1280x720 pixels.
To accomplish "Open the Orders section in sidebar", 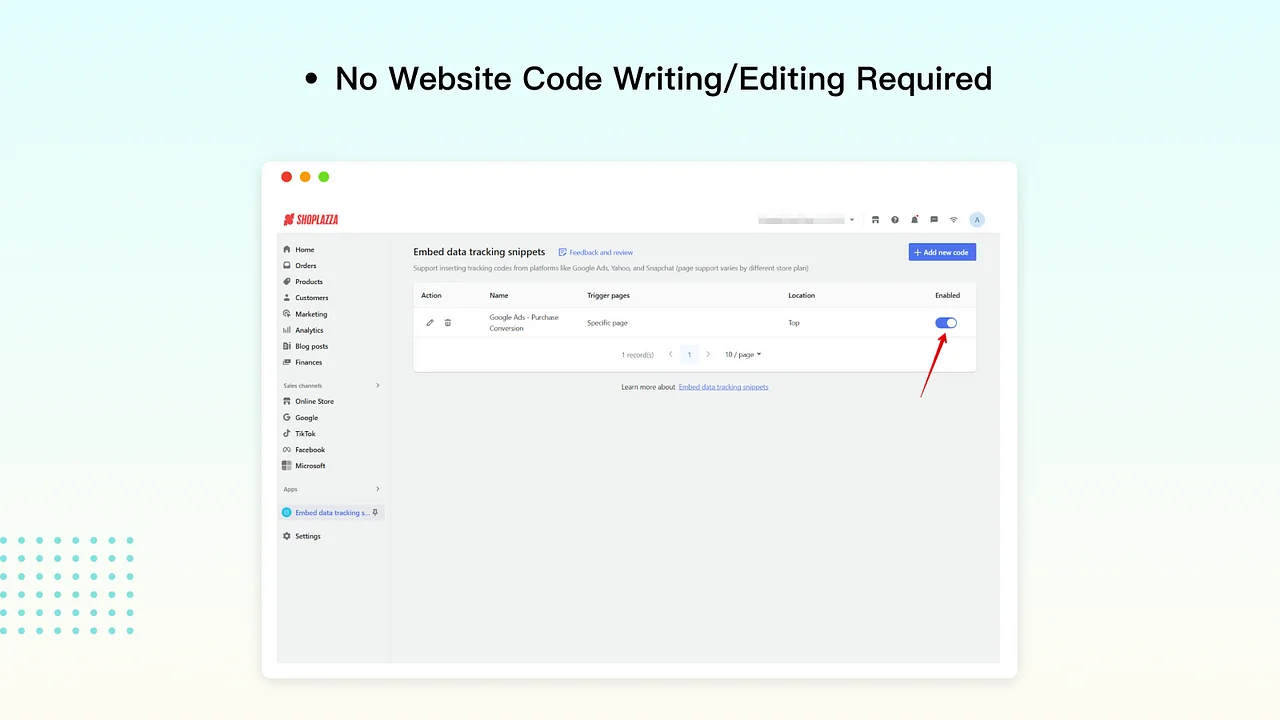I will pyautogui.click(x=305, y=265).
